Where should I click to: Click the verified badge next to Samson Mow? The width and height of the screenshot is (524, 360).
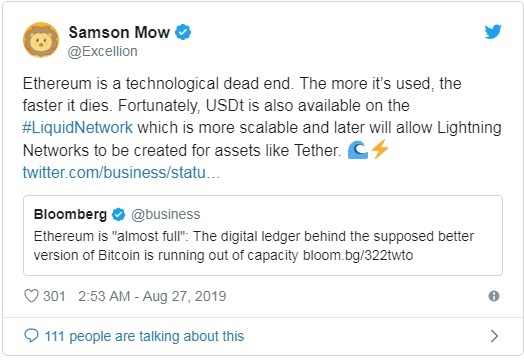pyautogui.click(x=183, y=32)
